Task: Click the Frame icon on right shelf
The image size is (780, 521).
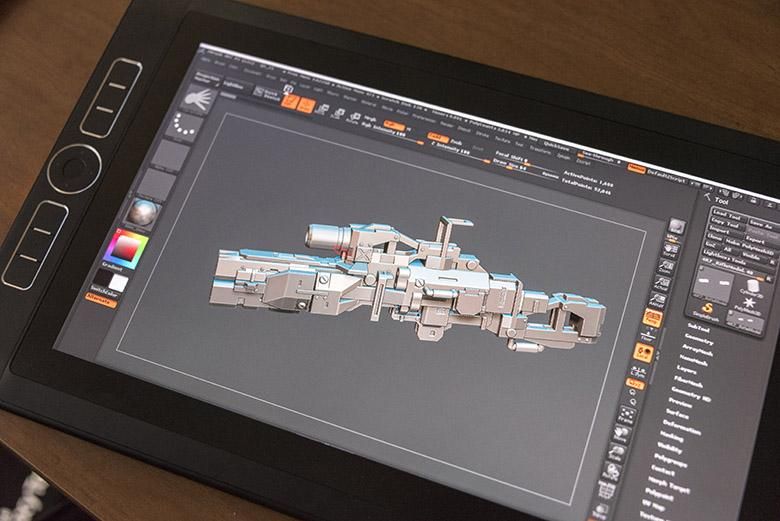Action: tap(626, 414)
